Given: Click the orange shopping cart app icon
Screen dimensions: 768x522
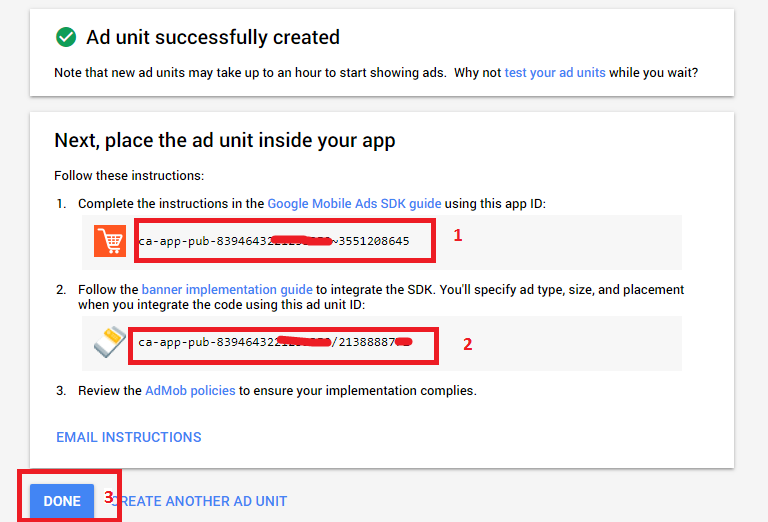Looking at the screenshot, I should tap(110, 241).
